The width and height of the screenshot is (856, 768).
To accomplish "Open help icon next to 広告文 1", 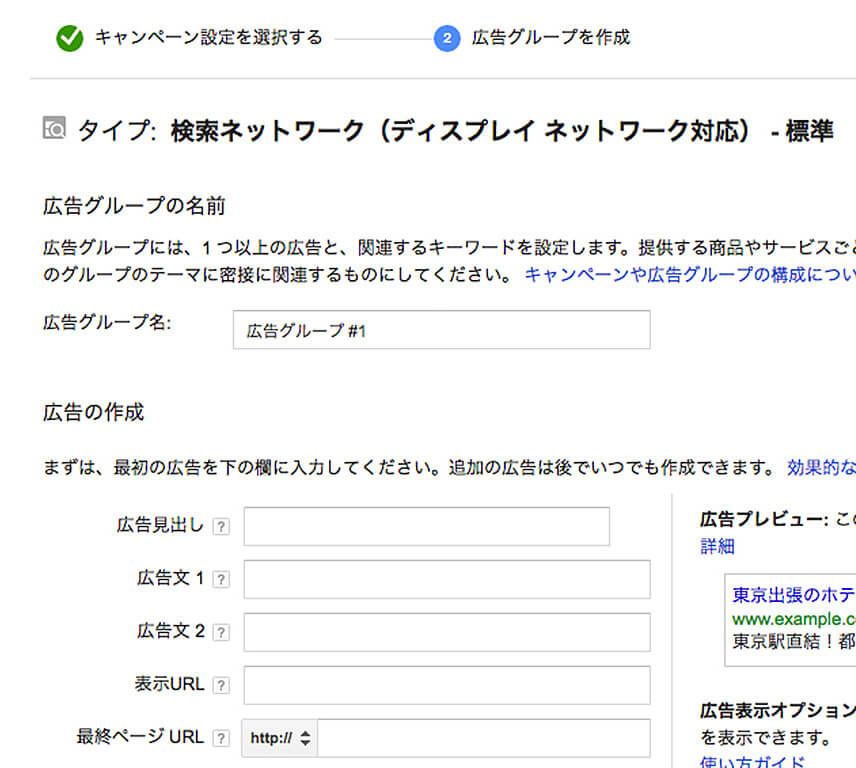I will pyautogui.click(x=221, y=579).
